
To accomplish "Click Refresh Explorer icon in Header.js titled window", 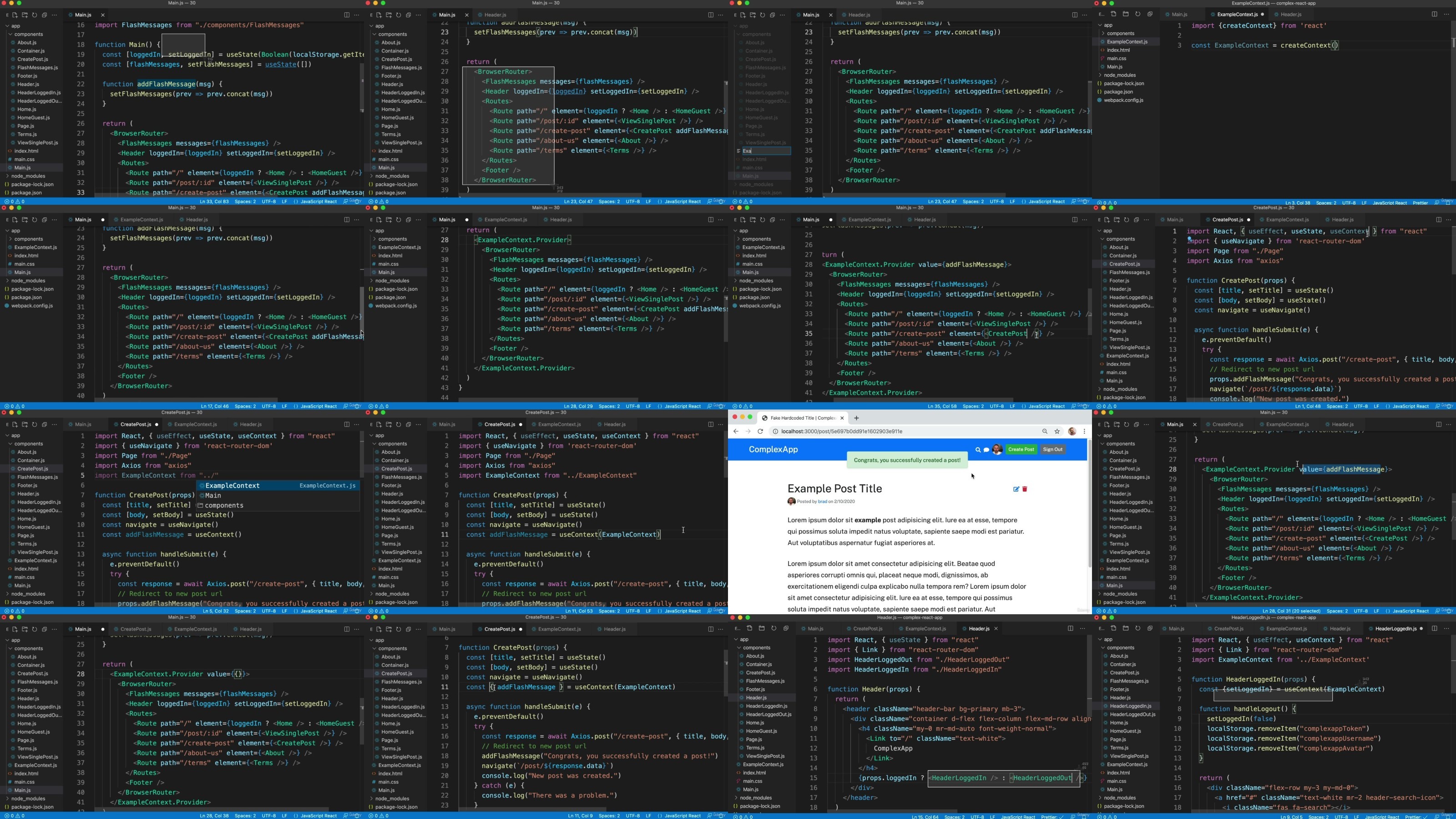I will coord(774,628).
